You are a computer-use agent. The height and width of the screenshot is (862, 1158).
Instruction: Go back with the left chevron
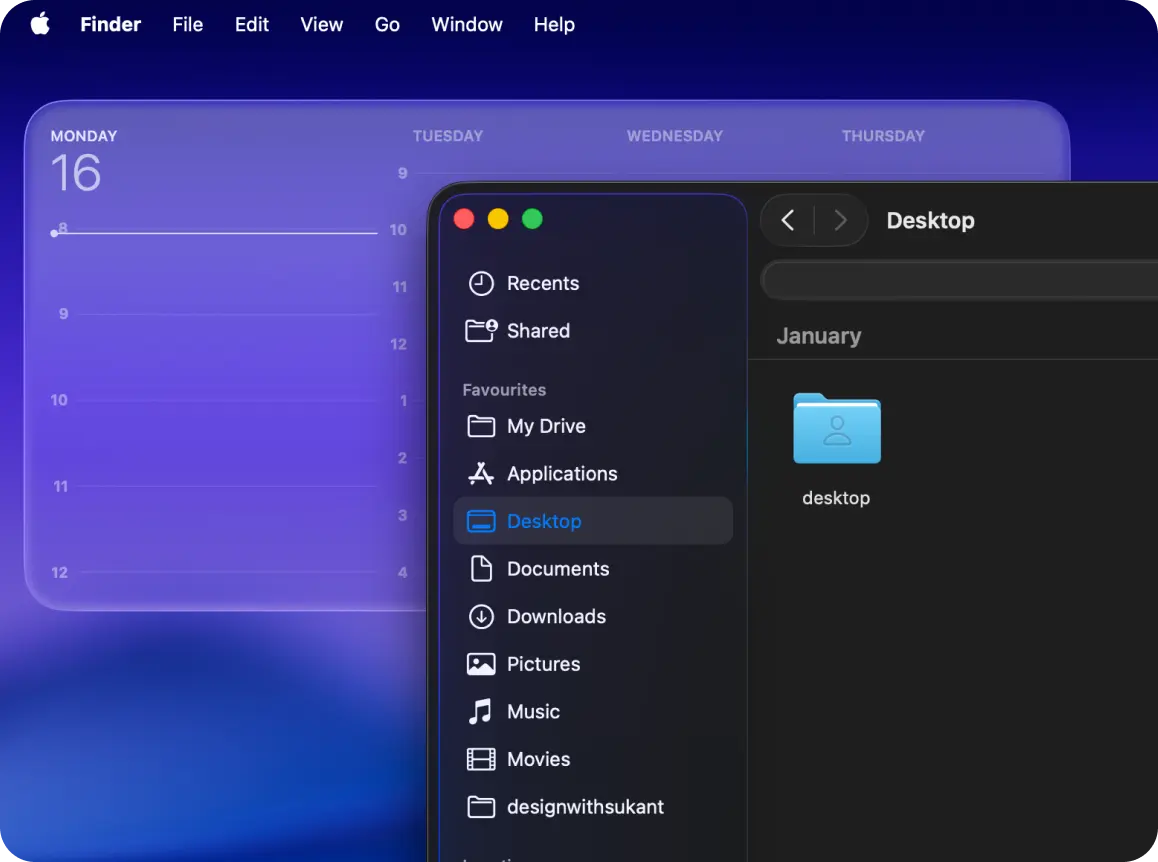788,220
